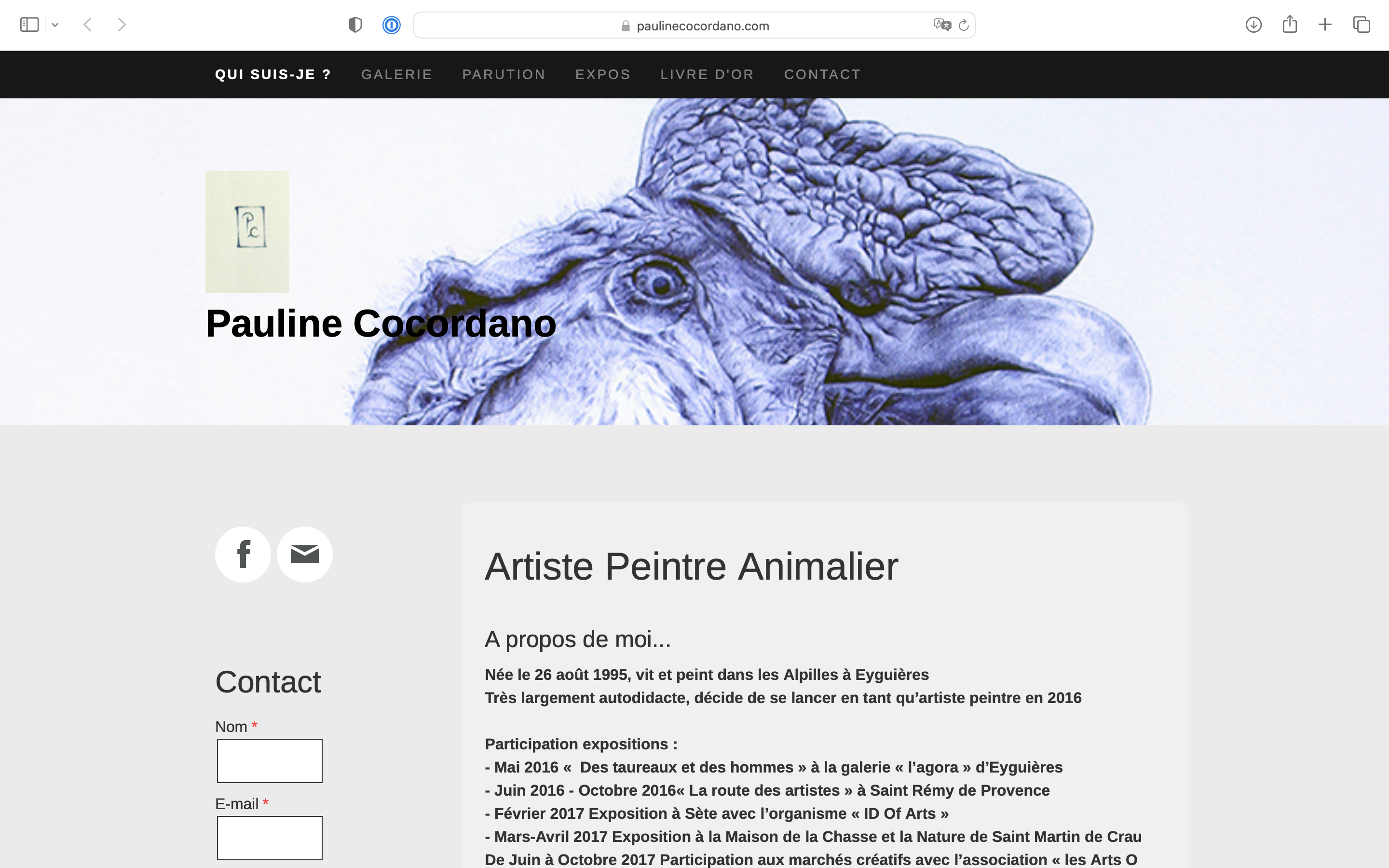Show the tab overview
The width and height of the screenshot is (1389, 868).
(1362, 25)
